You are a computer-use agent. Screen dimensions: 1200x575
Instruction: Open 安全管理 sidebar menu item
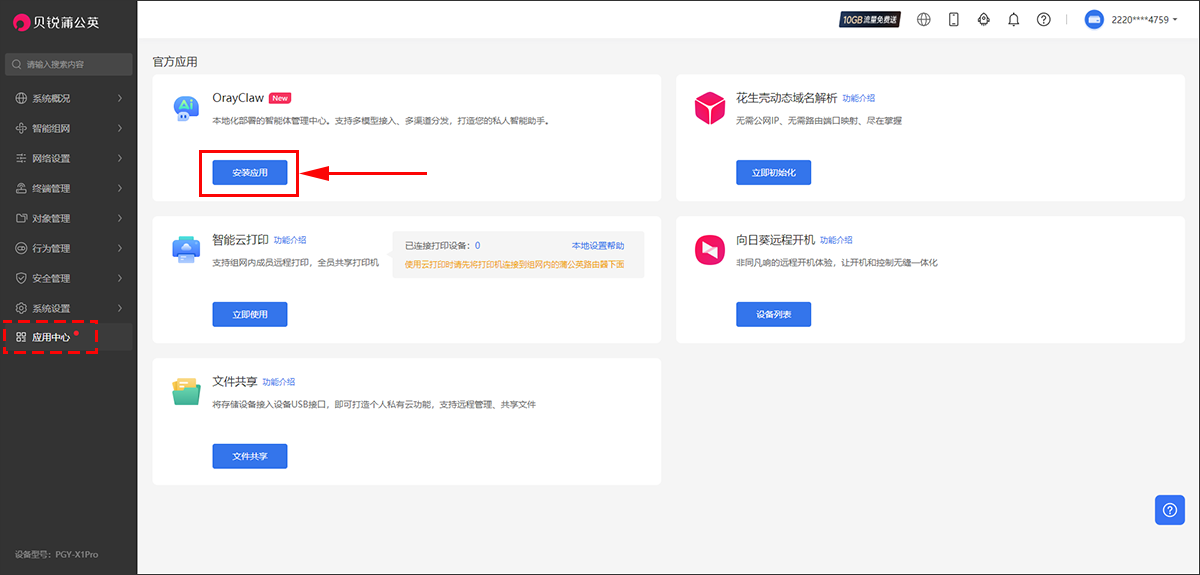pos(68,278)
